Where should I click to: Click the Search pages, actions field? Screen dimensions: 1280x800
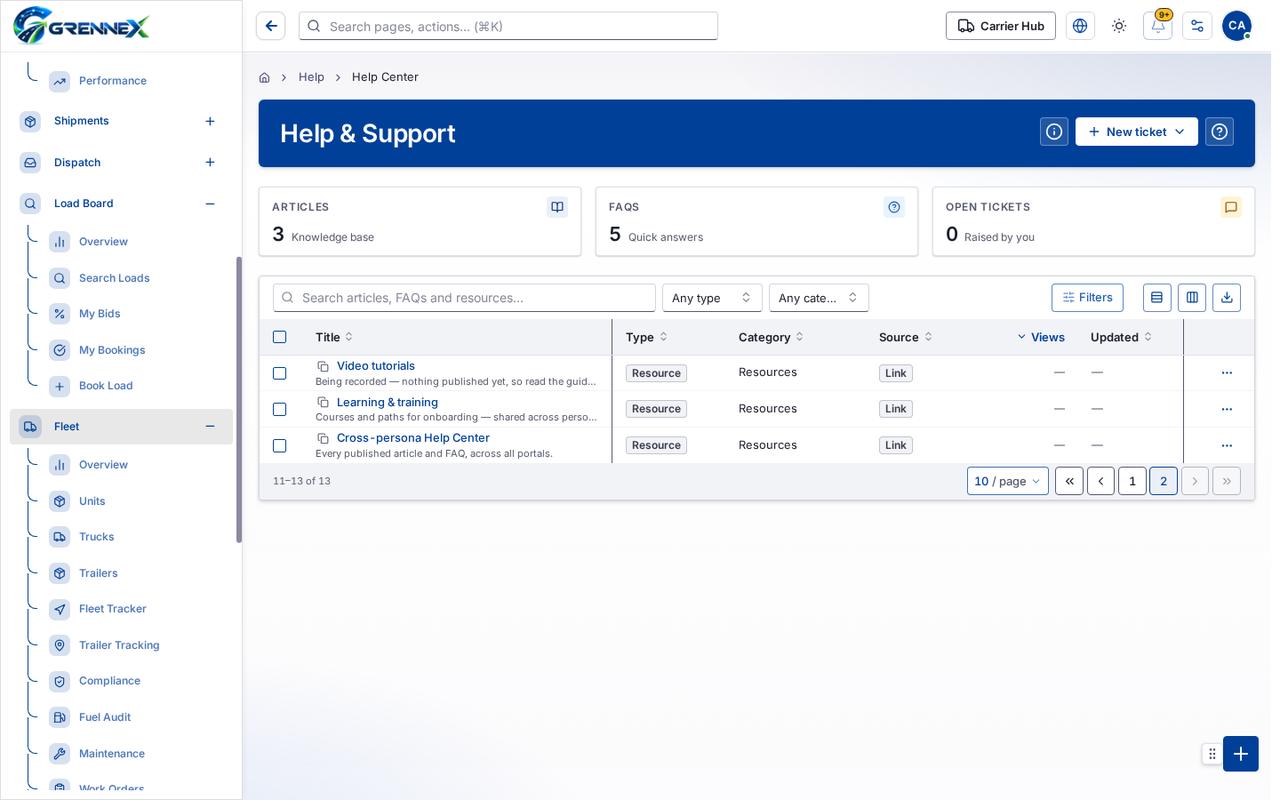tap(508, 26)
